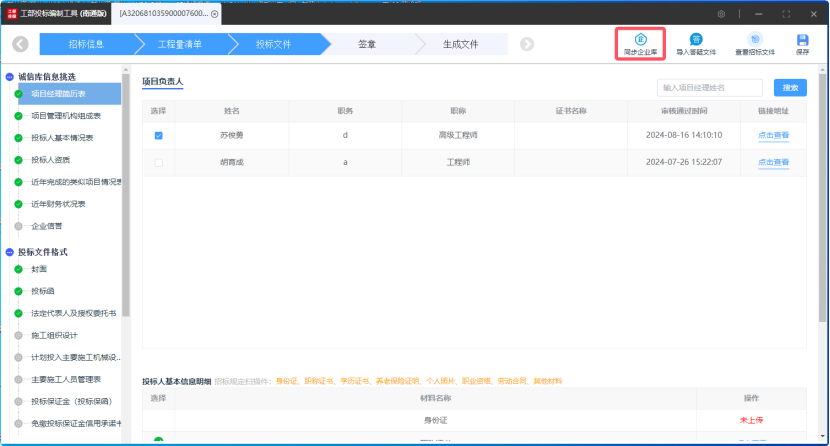Go forward with the right arrow circle
This screenshot has width=830, height=446.
click(527, 45)
